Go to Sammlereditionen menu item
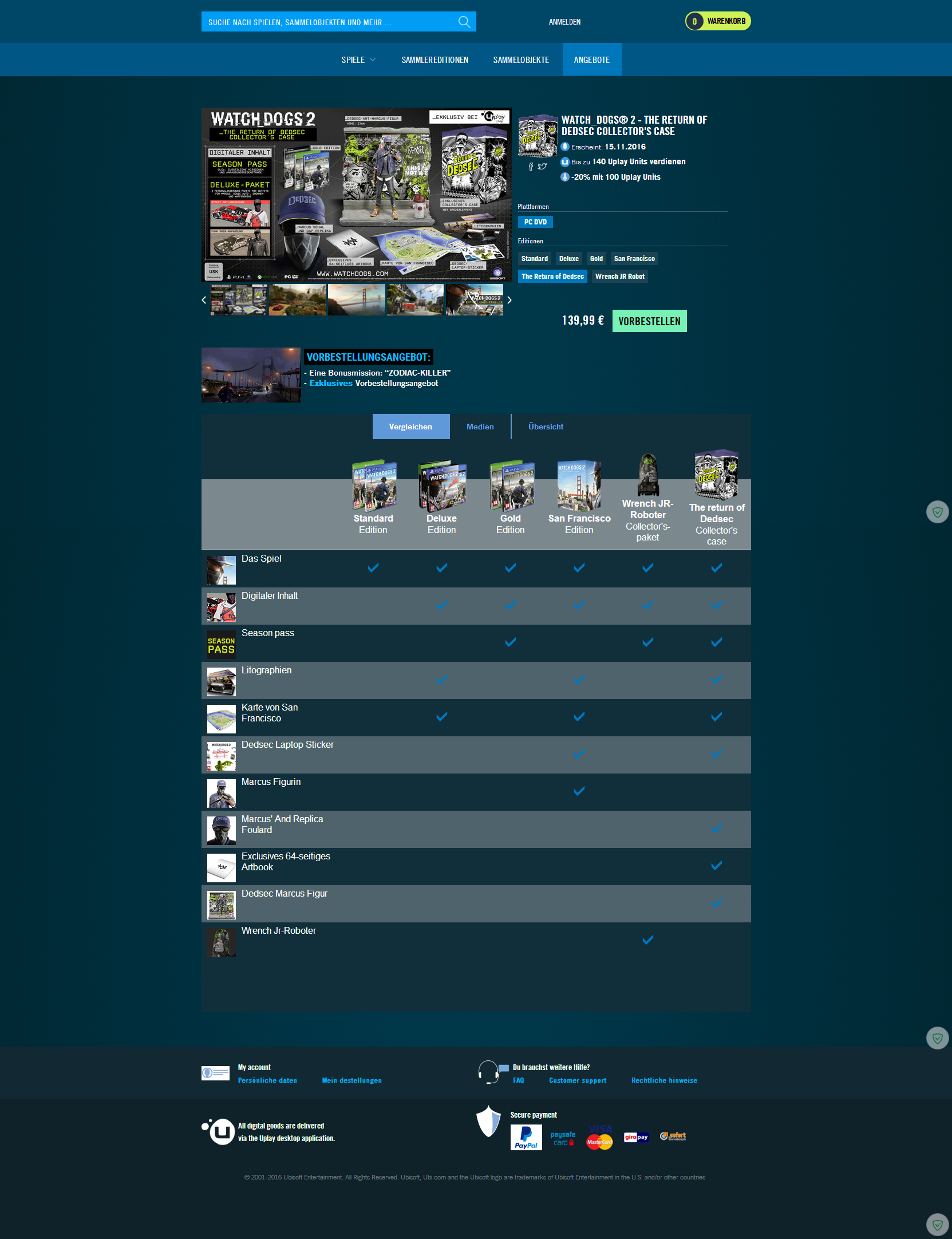 point(434,60)
